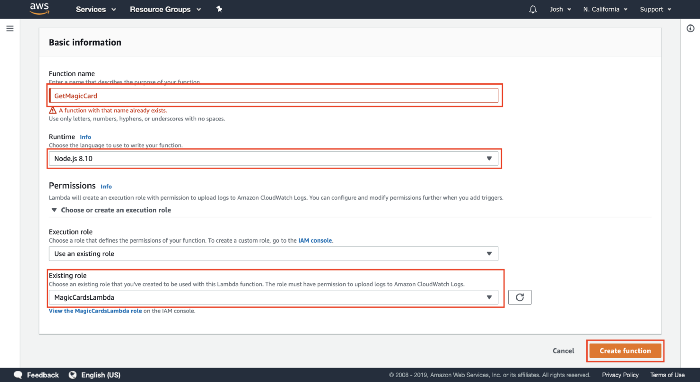Show the info panel icon at right edge
This screenshot has width=700, height=382.
tap(690, 29)
